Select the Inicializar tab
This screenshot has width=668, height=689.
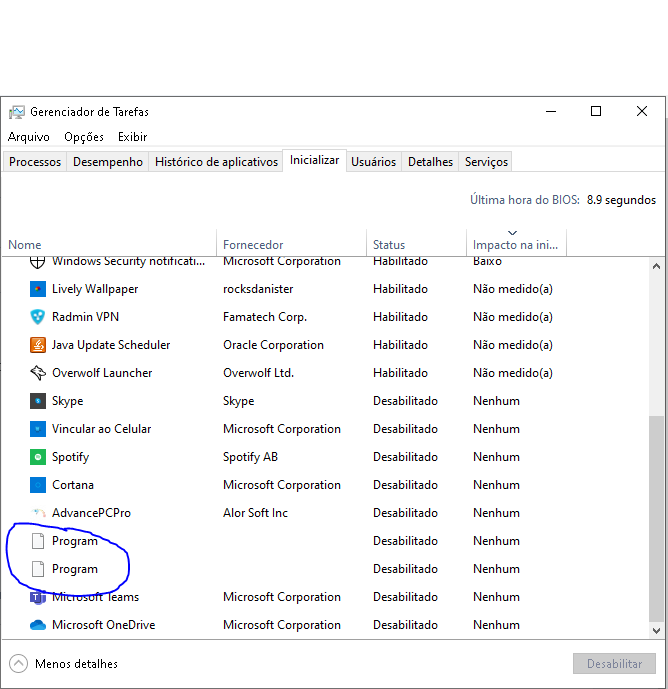click(x=314, y=160)
